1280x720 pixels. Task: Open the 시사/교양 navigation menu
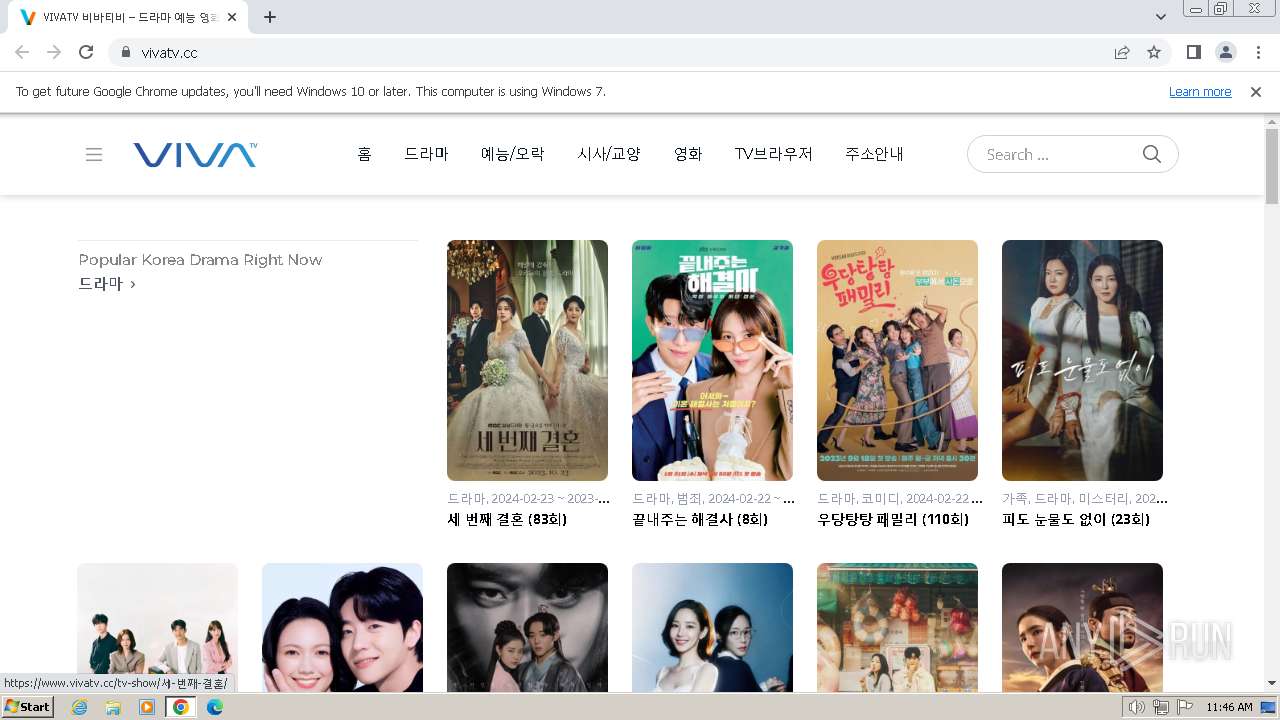pyautogui.click(x=609, y=154)
